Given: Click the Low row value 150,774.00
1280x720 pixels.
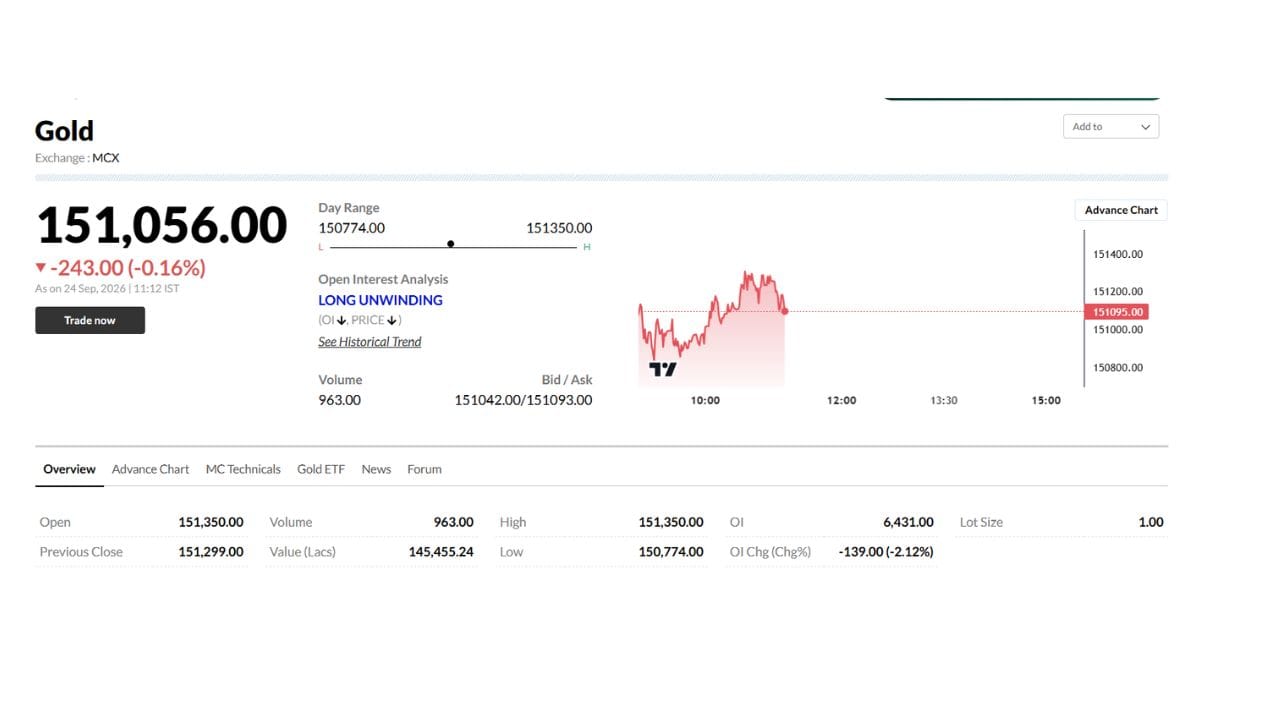Looking at the screenshot, I should pyautogui.click(x=671, y=552).
